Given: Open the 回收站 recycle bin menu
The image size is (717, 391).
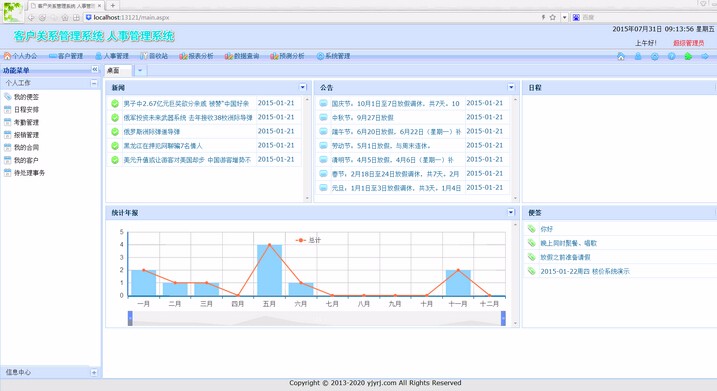Looking at the screenshot, I should pyautogui.click(x=154, y=56).
